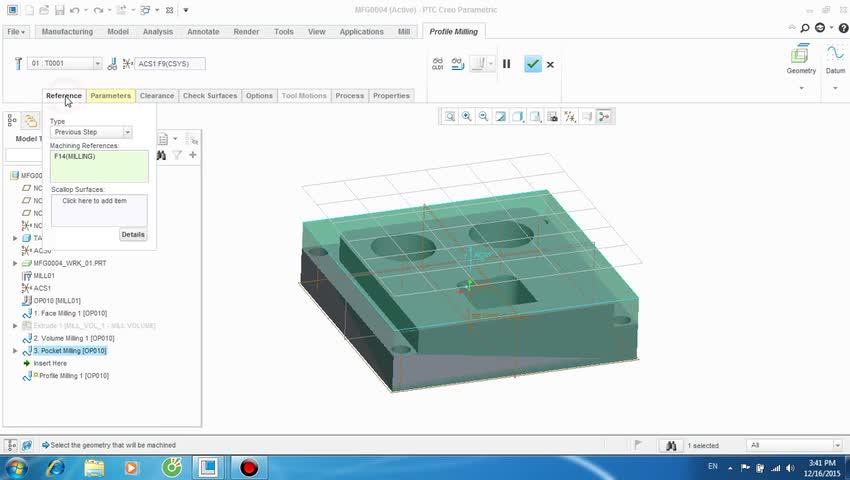Screen dimensions: 850x480
Task: Open view manager camera icon
Action: tap(552, 117)
